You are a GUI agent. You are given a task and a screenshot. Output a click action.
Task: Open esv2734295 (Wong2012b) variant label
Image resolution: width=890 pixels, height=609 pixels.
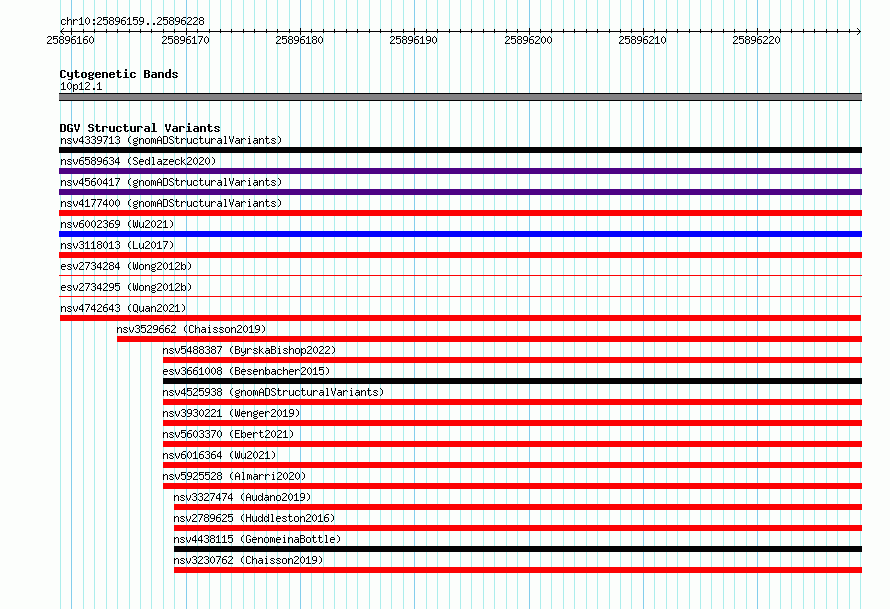(126, 287)
